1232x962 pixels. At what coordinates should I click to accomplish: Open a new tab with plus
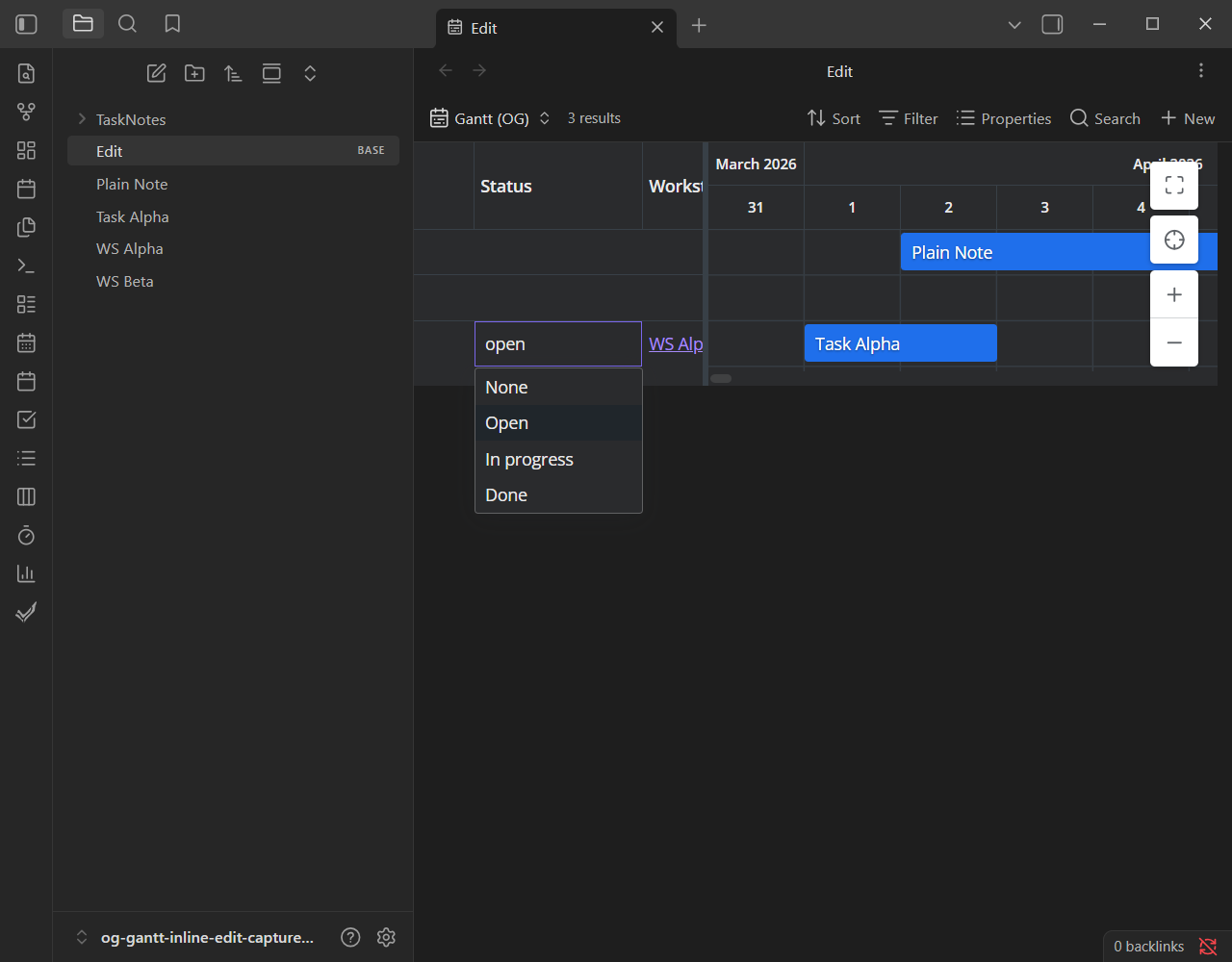pyautogui.click(x=699, y=26)
